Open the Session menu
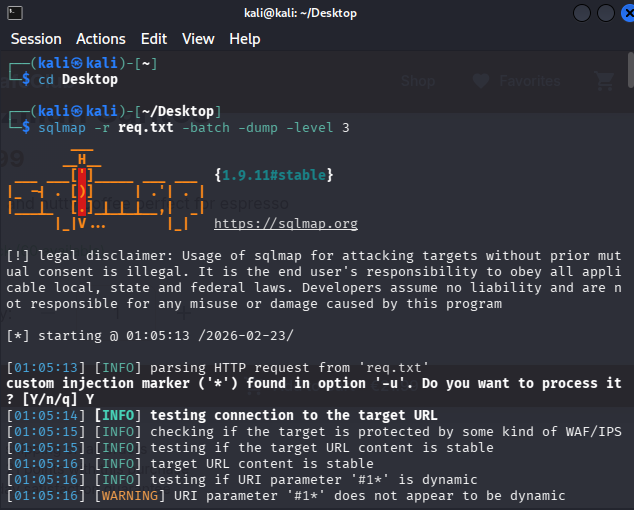This screenshot has width=634, height=510. click(36, 39)
